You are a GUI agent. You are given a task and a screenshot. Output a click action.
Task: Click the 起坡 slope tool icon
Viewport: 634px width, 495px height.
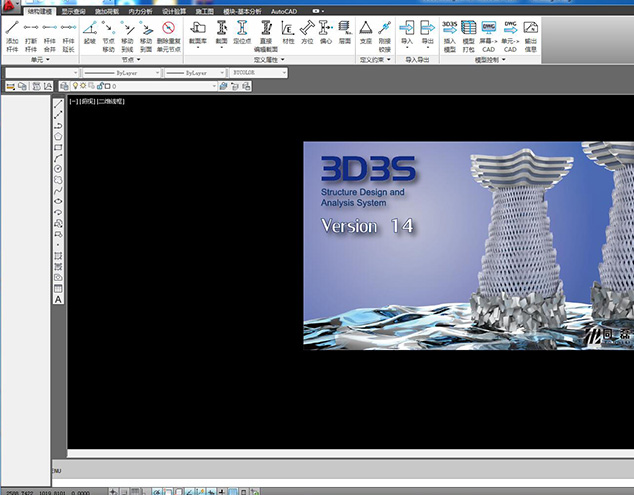[x=90, y=33]
